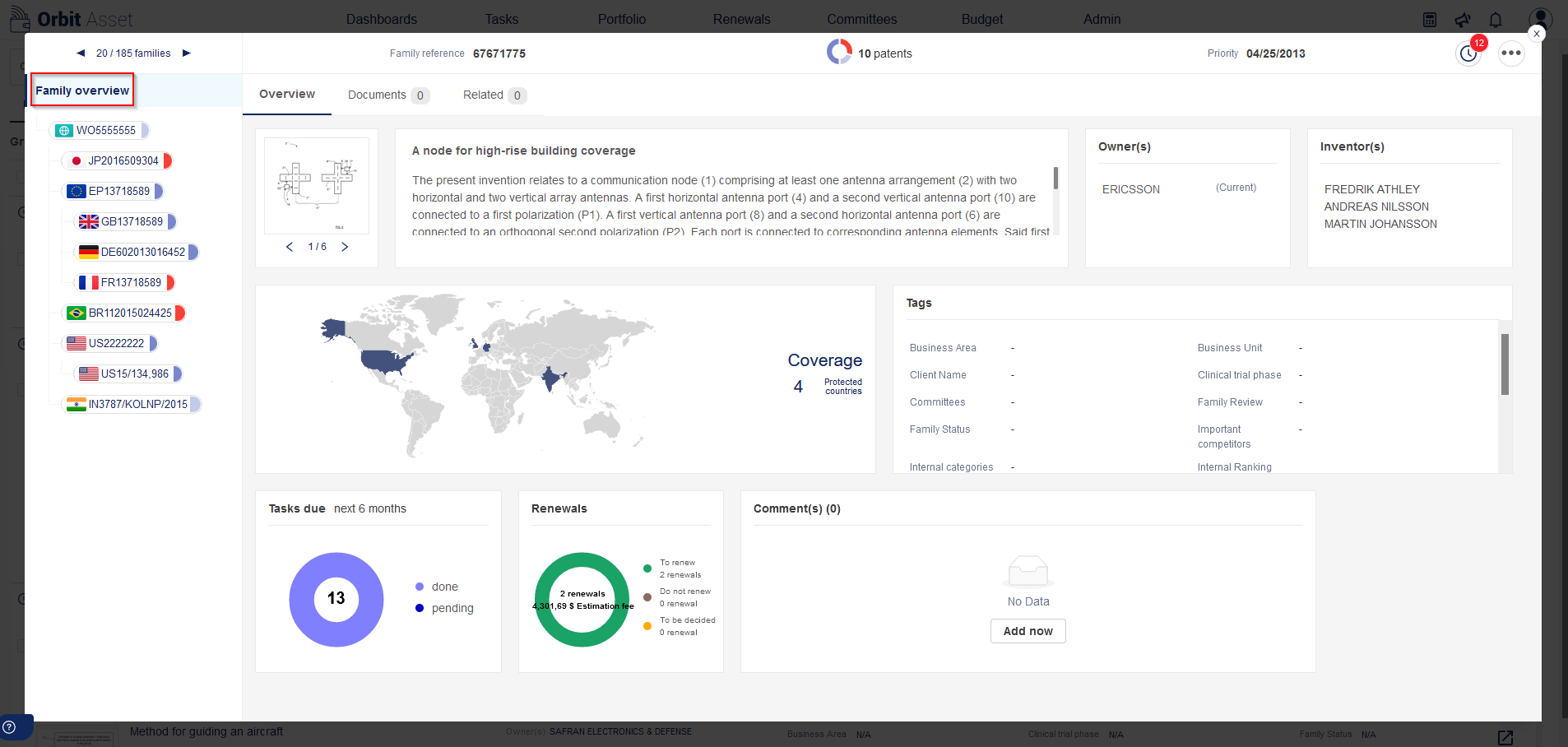Switch to the Related tab

pos(494,95)
